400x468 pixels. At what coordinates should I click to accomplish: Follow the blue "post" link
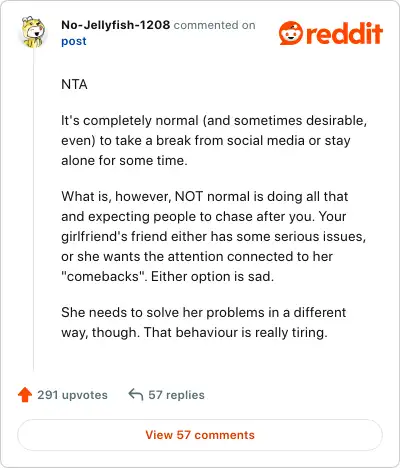pyautogui.click(x=74, y=41)
